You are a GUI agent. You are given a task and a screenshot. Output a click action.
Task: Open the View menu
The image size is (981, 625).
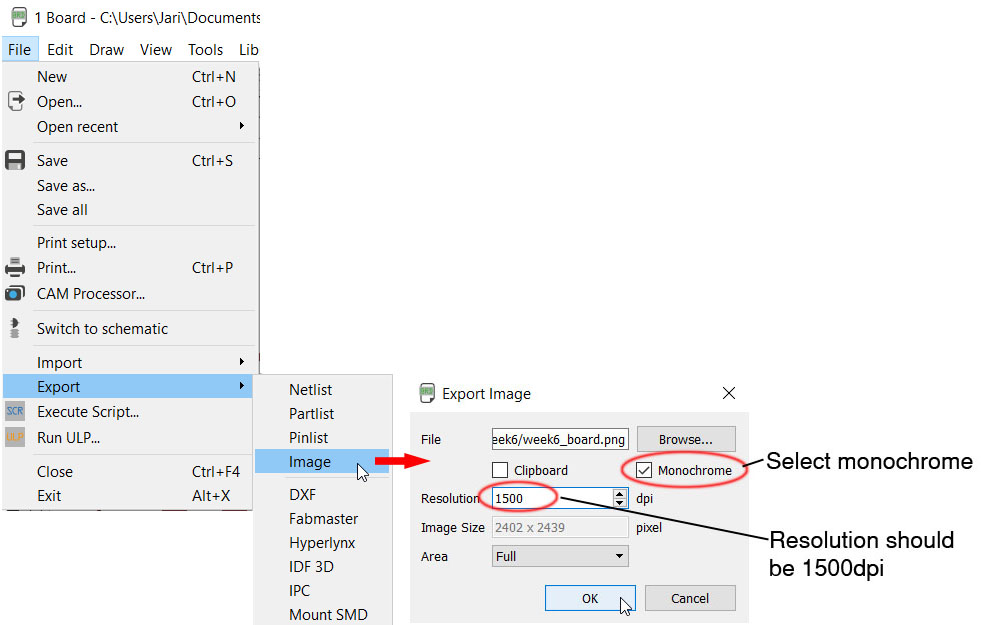coord(156,49)
